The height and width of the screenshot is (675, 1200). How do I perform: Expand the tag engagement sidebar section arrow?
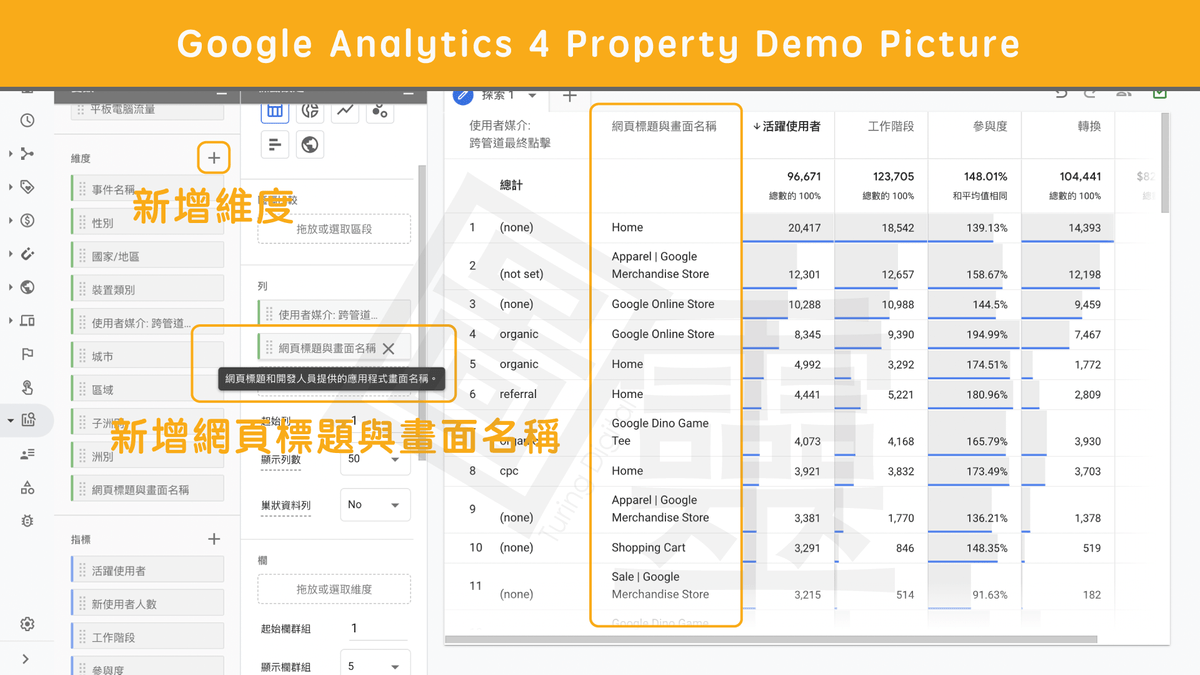click(x=10, y=187)
